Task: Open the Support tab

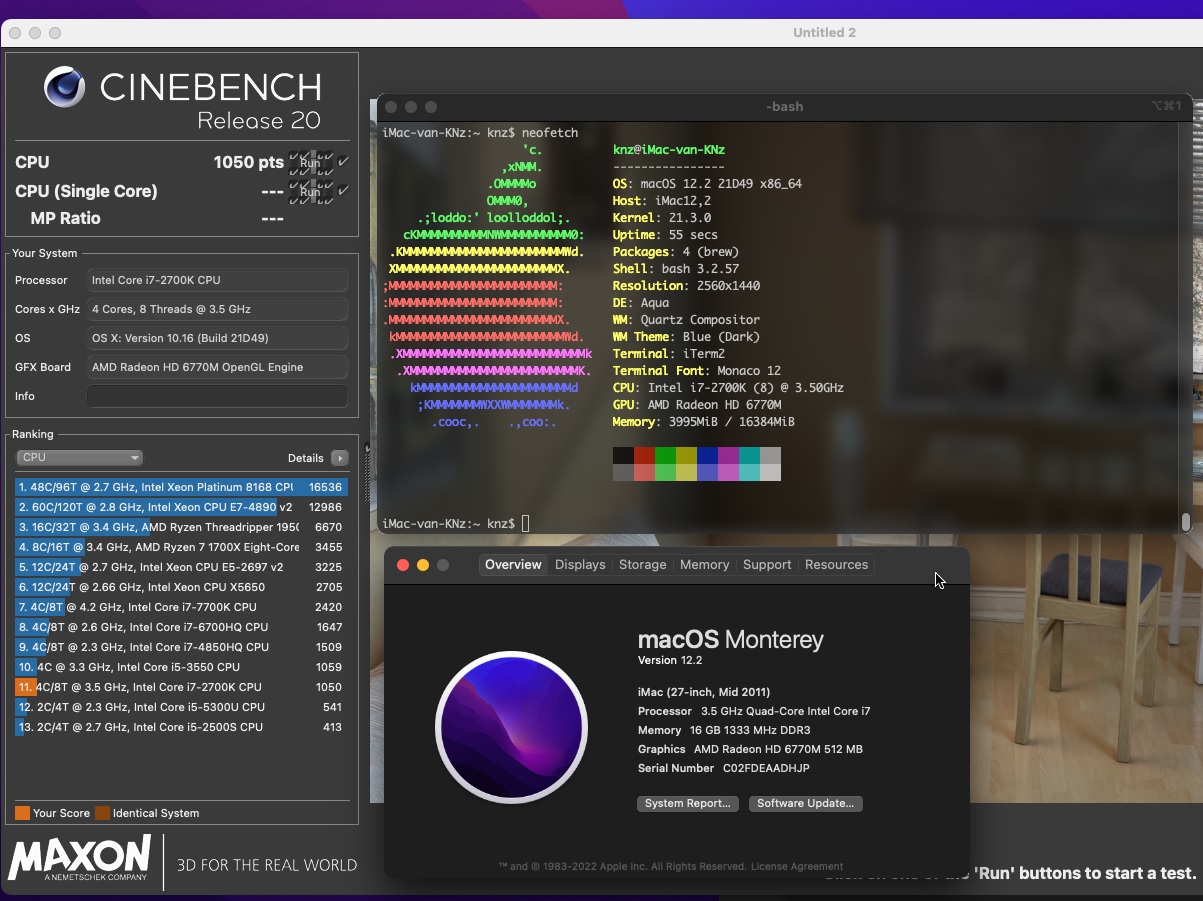Action: pyautogui.click(x=767, y=565)
